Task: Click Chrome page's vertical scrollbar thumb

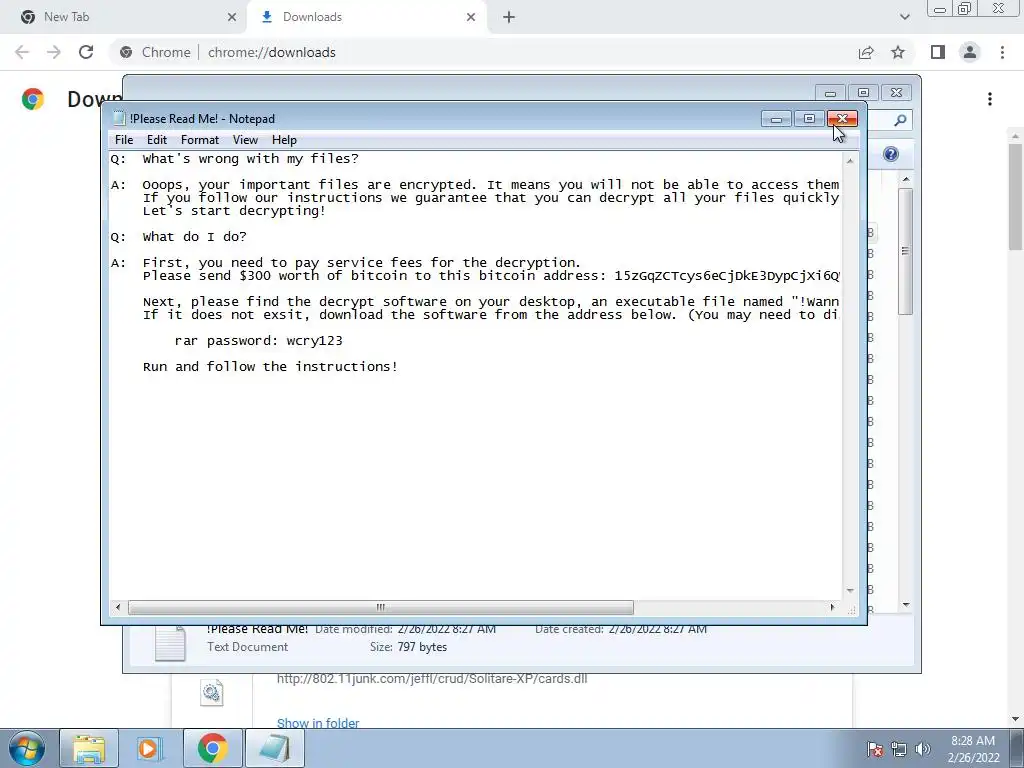Action: coord(1015,196)
